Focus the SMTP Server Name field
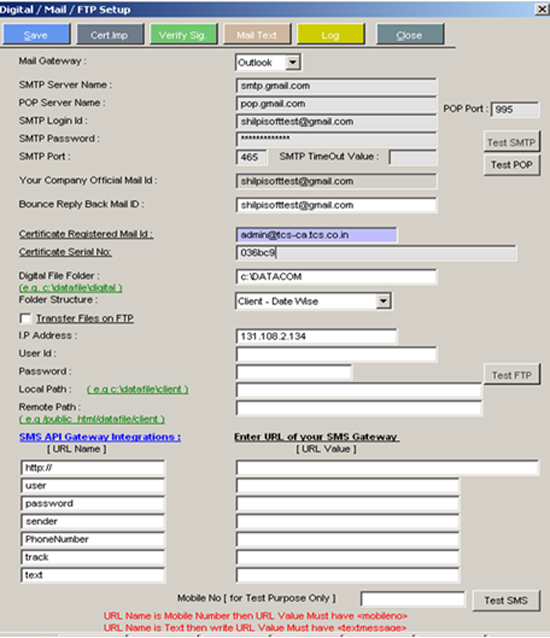Image resolution: width=550 pixels, height=638 pixels. pyautogui.click(x=336, y=86)
